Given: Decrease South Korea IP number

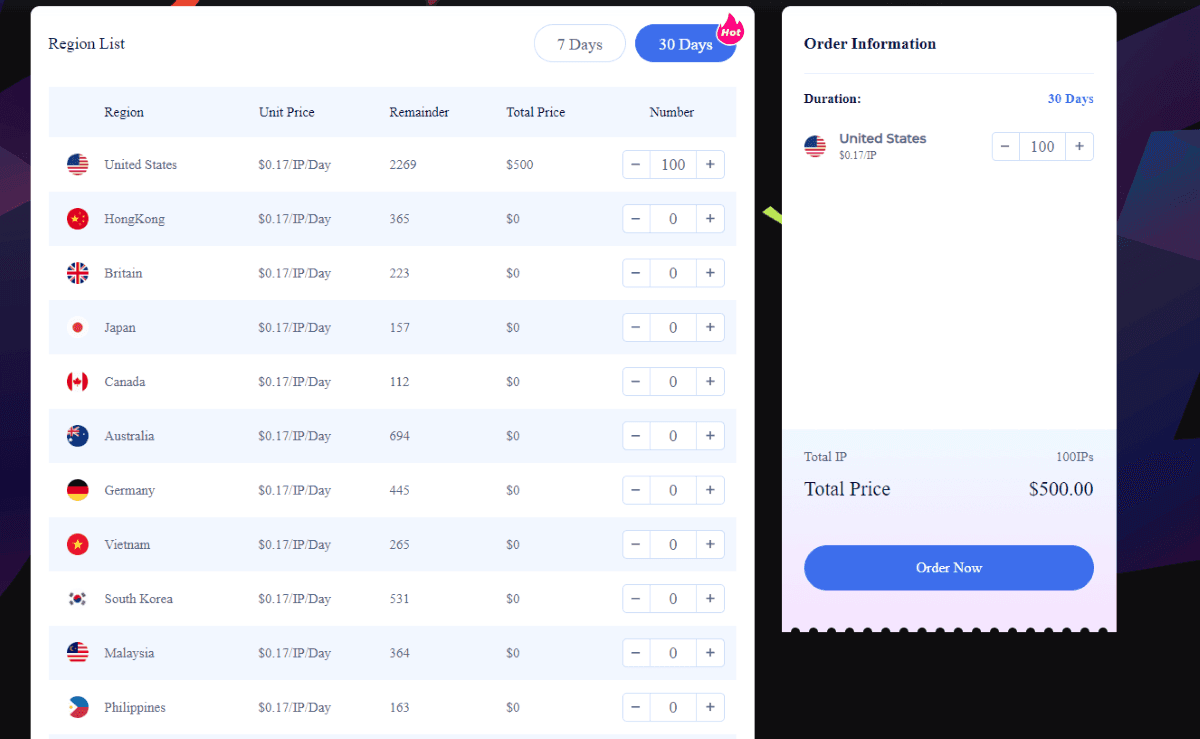Looking at the screenshot, I should coord(636,599).
